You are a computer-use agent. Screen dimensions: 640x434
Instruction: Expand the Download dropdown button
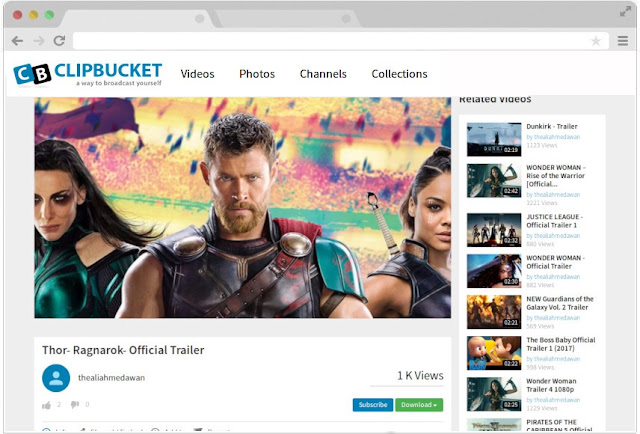click(x=419, y=405)
